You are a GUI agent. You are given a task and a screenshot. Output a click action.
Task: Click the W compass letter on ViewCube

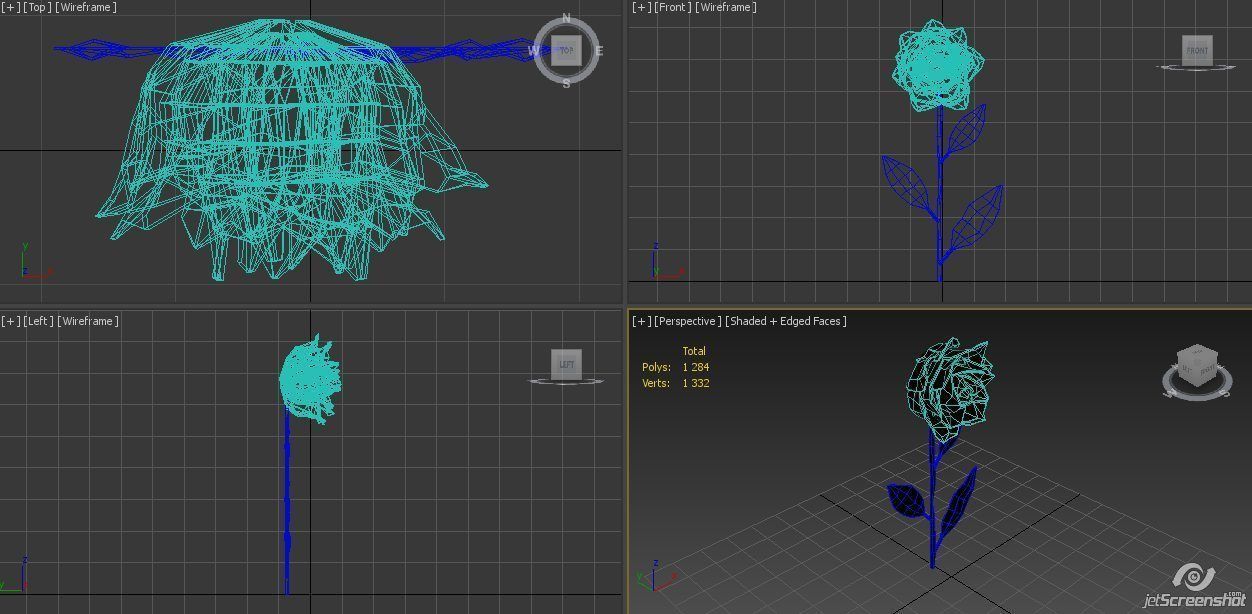click(534, 50)
